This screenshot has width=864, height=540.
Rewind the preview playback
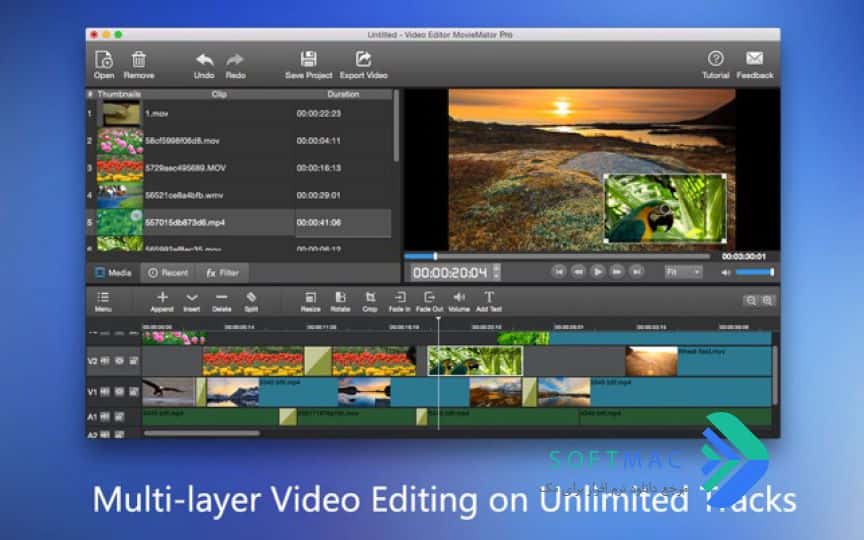(578, 272)
